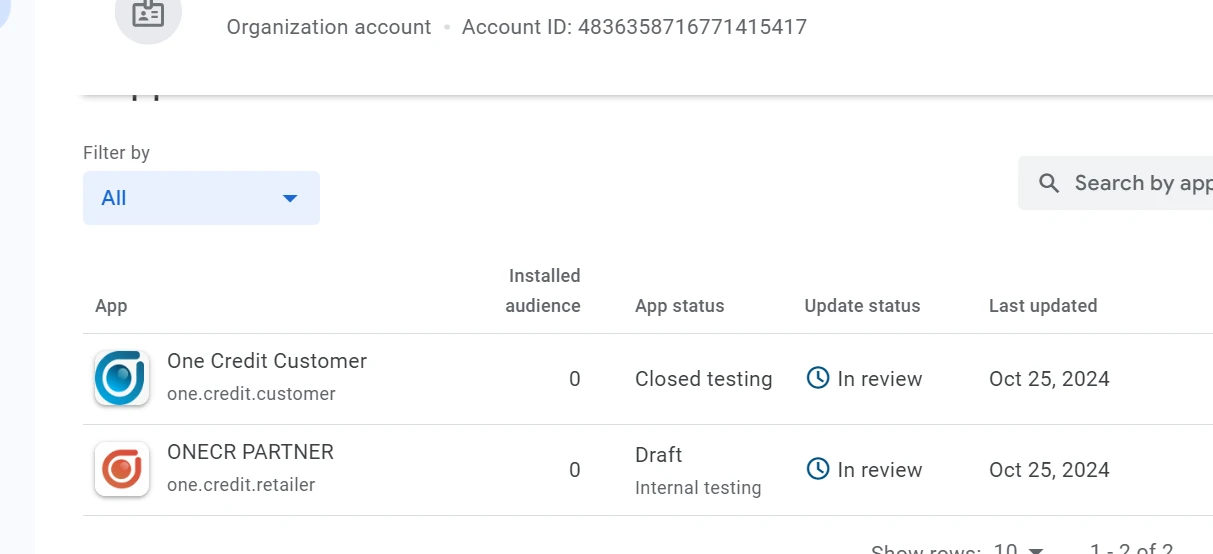Click the magnifier icon in the search box
1213x554 pixels.
(1049, 183)
